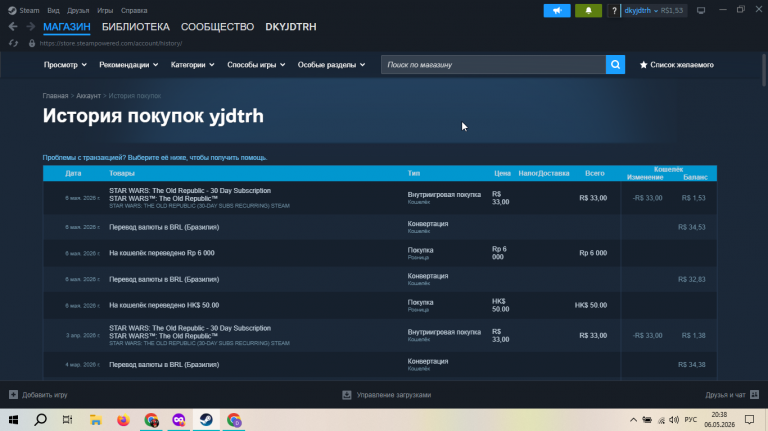Click the blue magnifier search button
Viewport: 768px width, 431px height.
pos(615,65)
